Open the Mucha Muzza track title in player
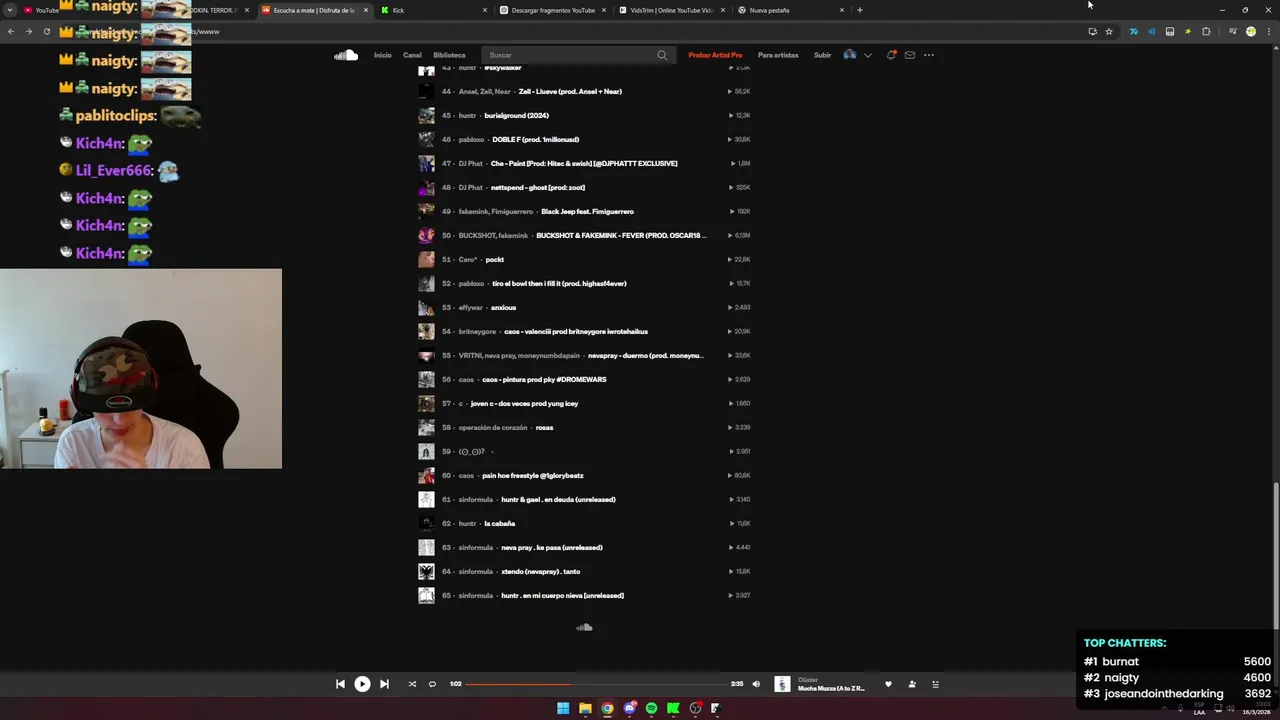This screenshot has width=1280, height=720. 831,688
